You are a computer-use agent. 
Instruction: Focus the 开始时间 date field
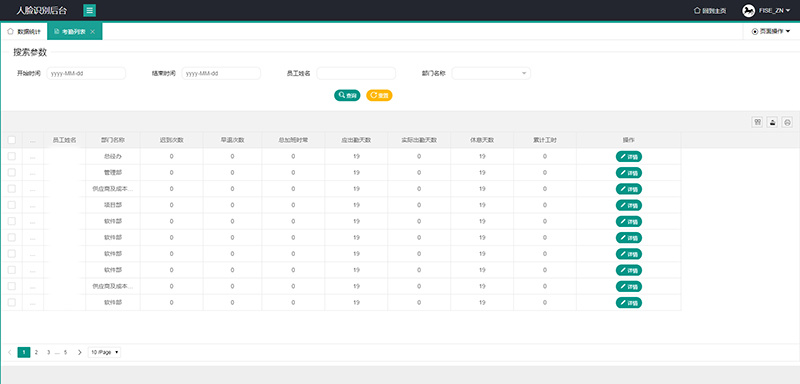click(86, 73)
